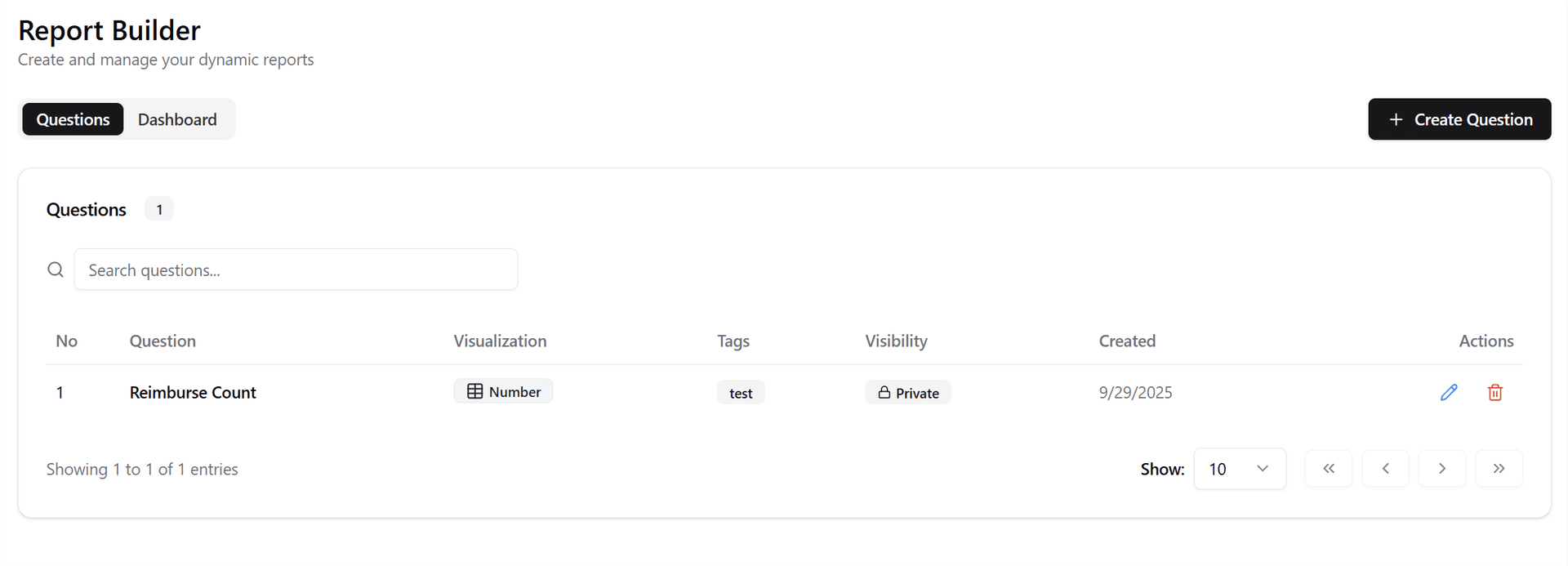The image size is (1568, 566).
Task: Click the red trash delete icon
Action: pyautogui.click(x=1495, y=393)
